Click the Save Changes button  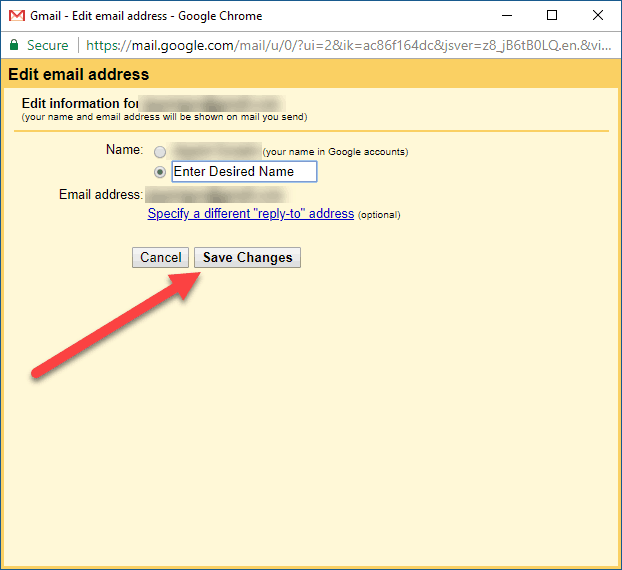click(247, 257)
